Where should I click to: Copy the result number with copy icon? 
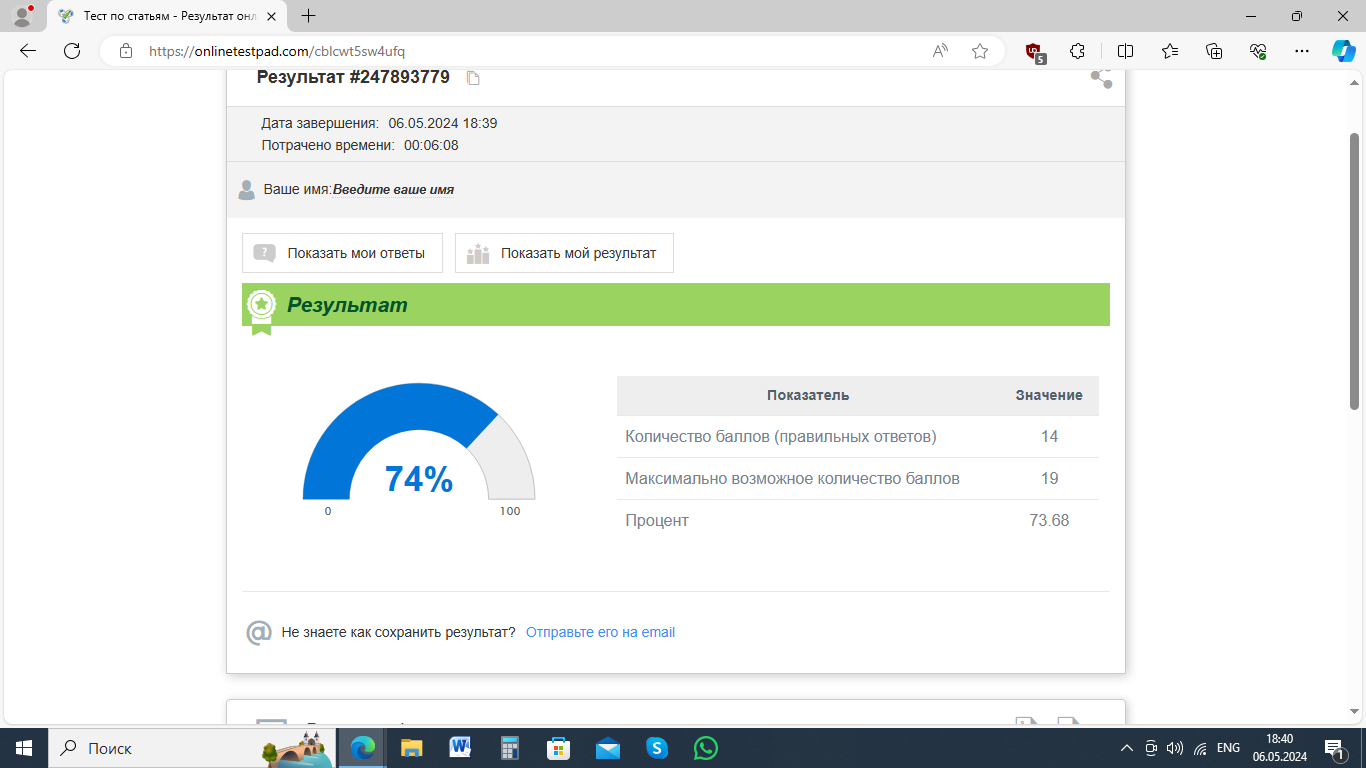coord(473,78)
